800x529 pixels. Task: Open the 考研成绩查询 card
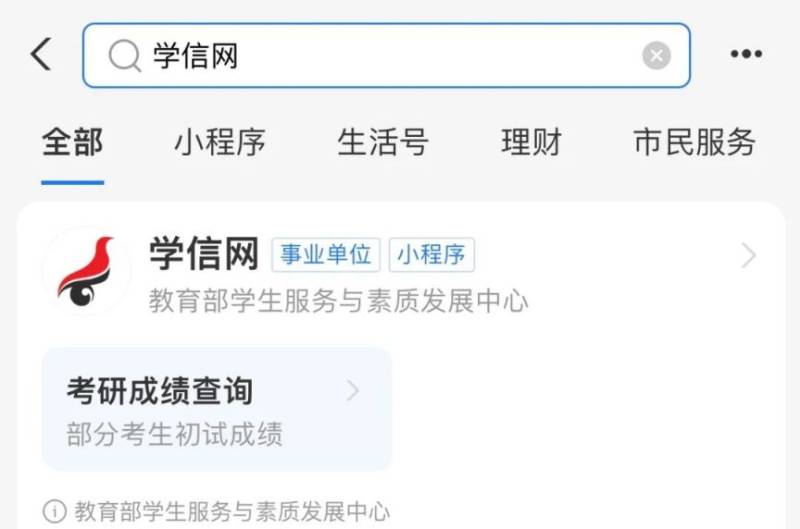217,409
